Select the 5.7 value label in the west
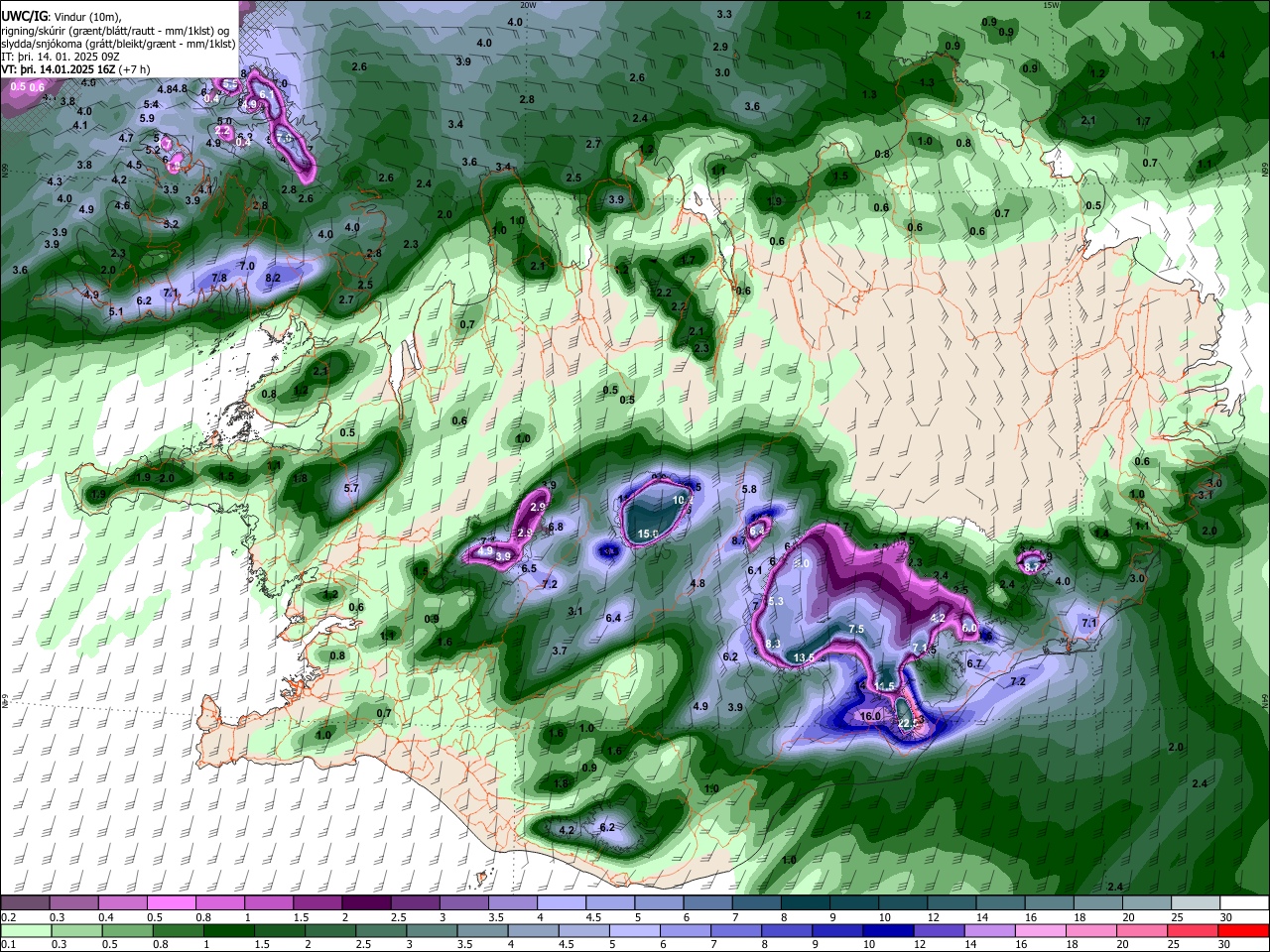 (351, 489)
